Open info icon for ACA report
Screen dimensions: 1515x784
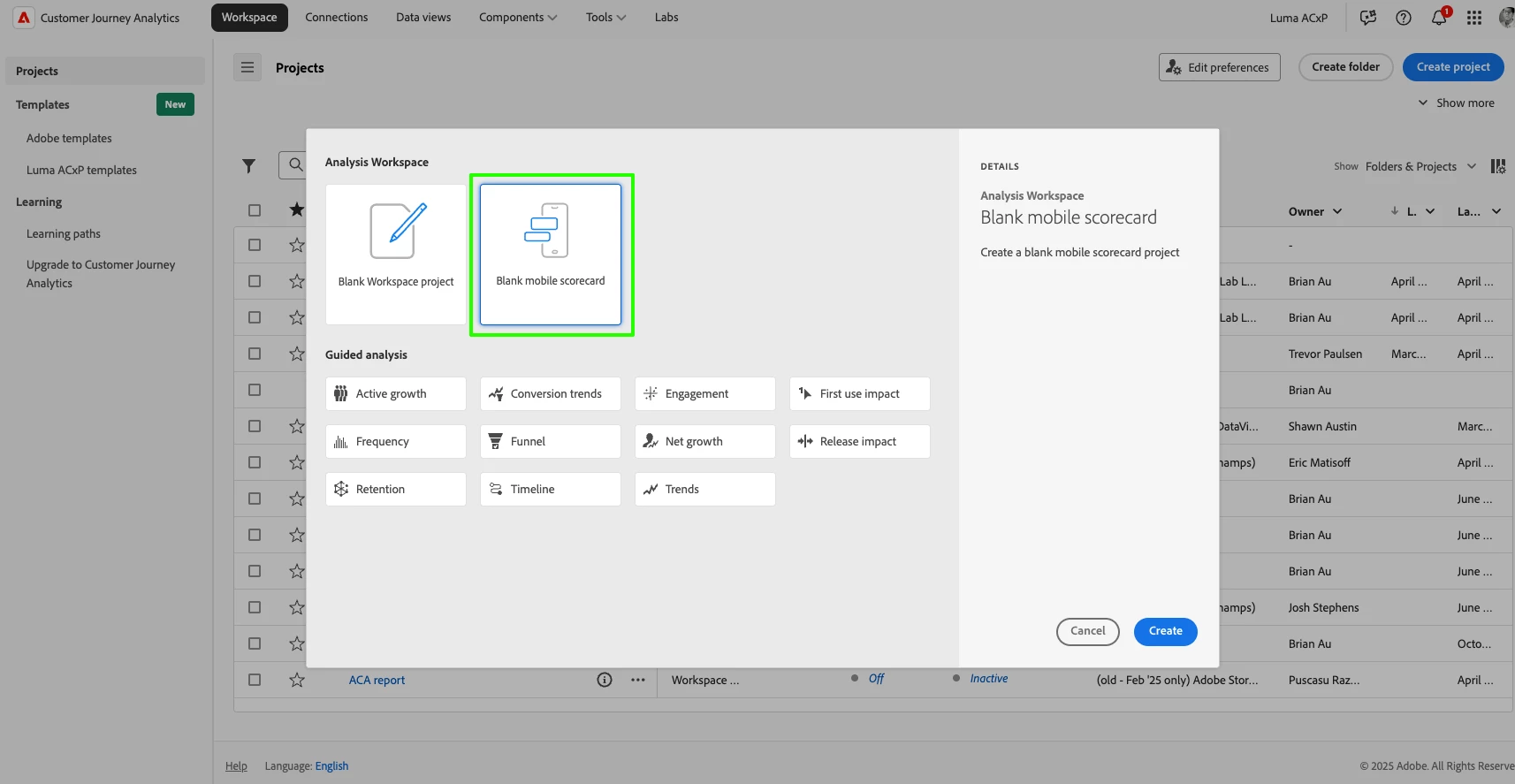click(605, 680)
